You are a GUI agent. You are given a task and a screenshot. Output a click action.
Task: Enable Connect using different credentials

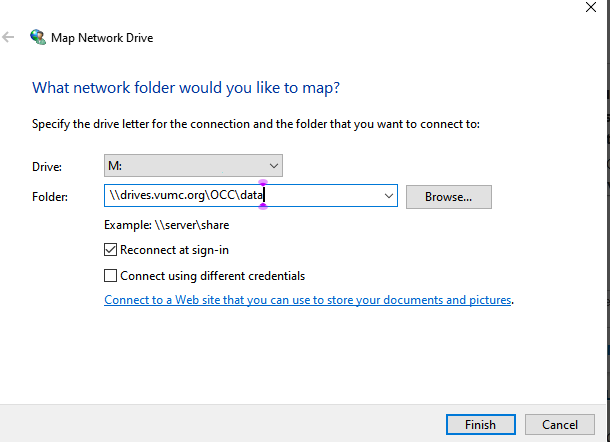click(111, 276)
